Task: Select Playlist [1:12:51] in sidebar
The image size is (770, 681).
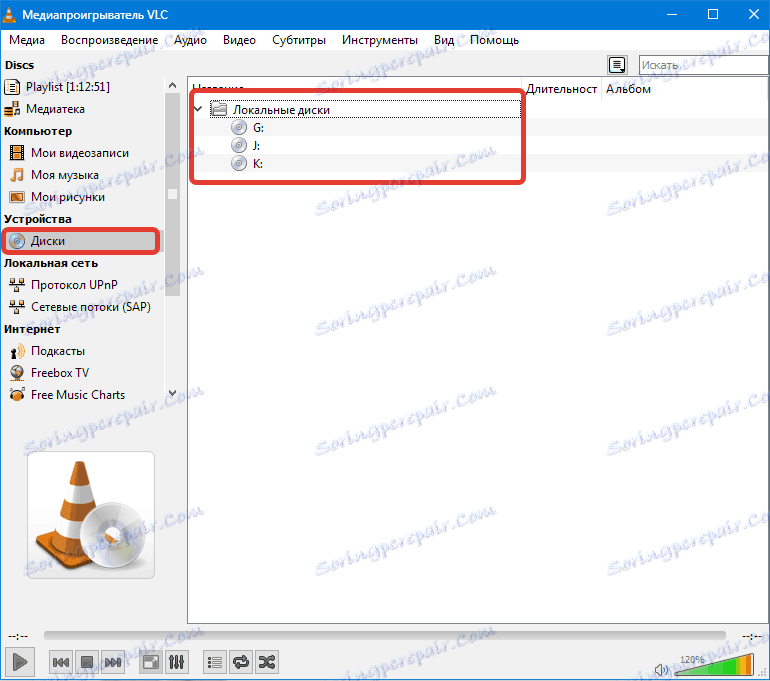Action: click(x=67, y=87)
